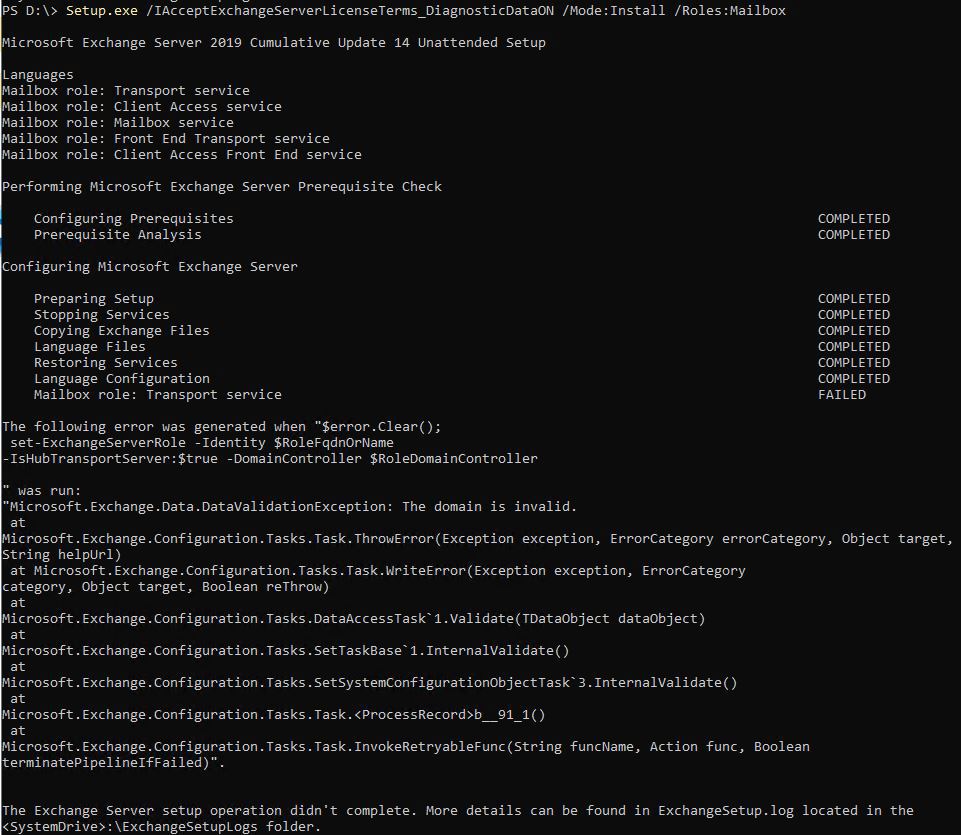The width and height of the screenshot is (961, 835).
Task: Select 'Configuring Microsoft Exchange Server' heading
Action: pos(150,267)
